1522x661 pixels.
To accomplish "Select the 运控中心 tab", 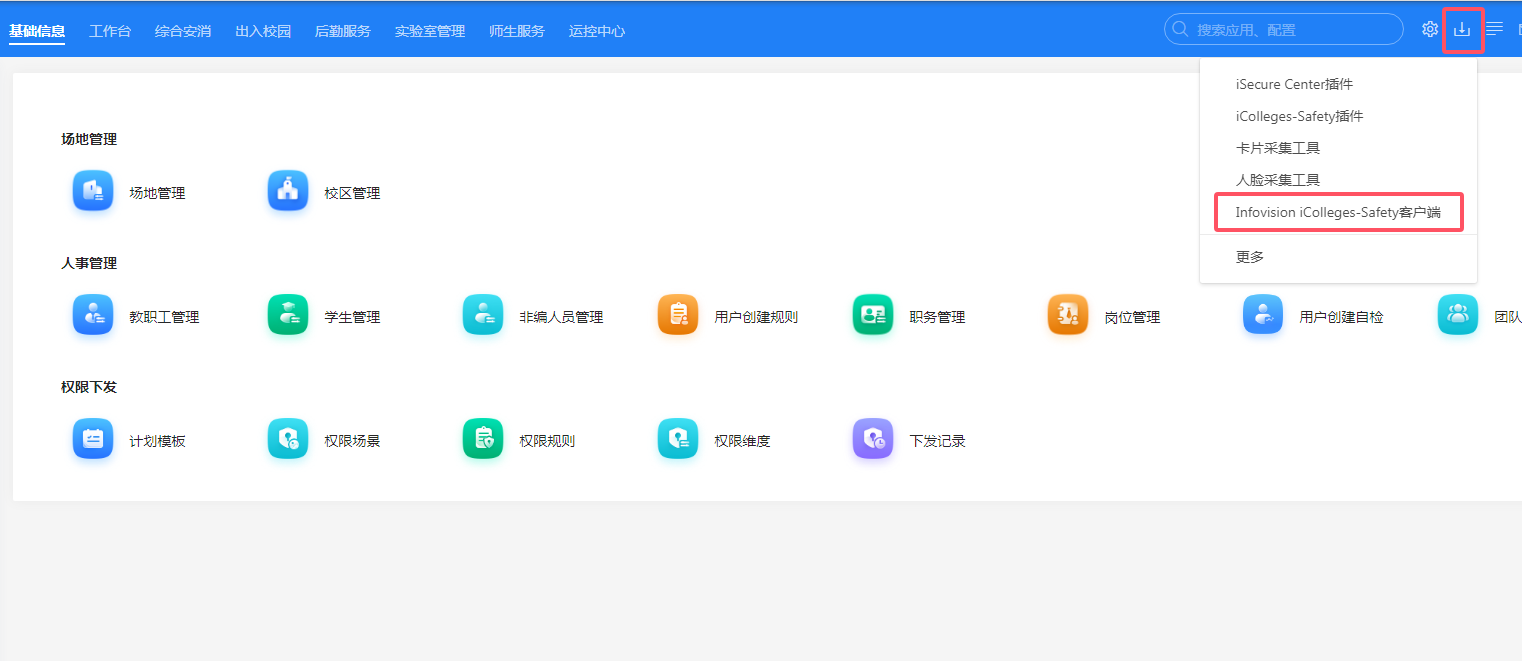I will coord(597,31).
